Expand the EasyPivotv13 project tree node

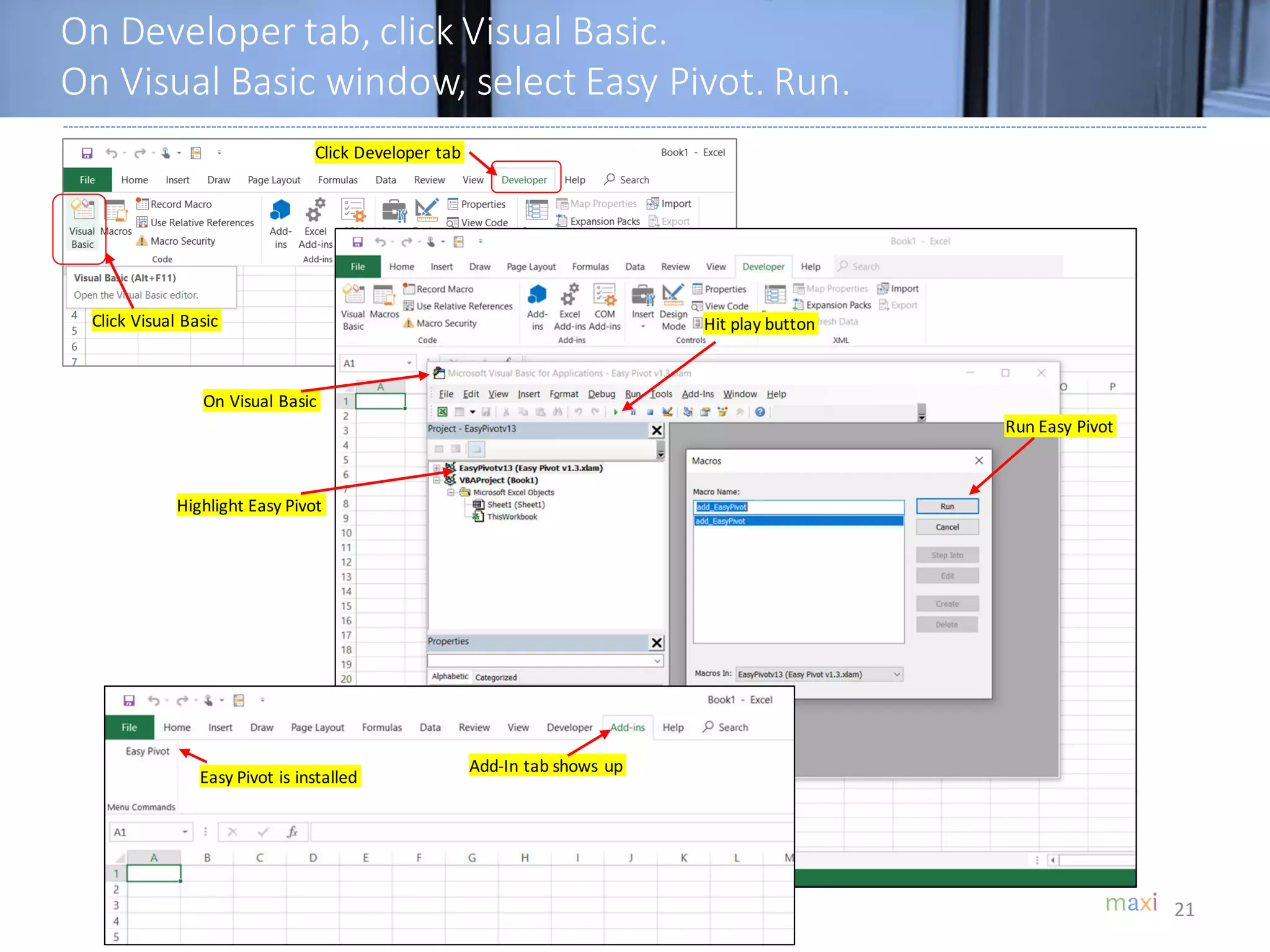(x=437, y=468)
